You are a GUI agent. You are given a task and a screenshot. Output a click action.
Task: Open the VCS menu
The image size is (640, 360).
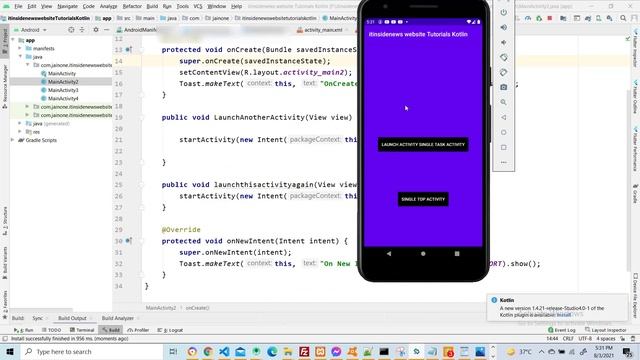coord(198,6)
